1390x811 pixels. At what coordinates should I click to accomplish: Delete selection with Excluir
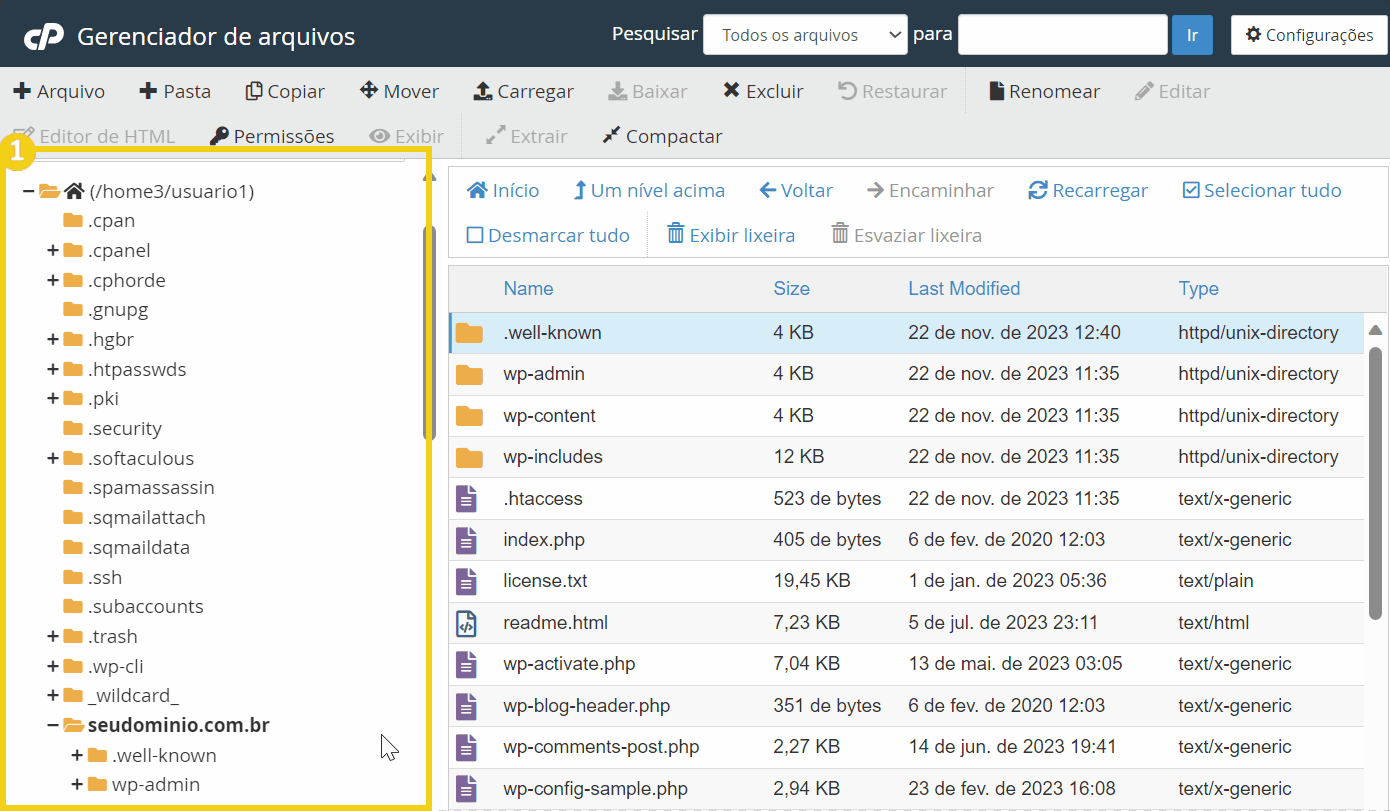[x=763, y=91]
